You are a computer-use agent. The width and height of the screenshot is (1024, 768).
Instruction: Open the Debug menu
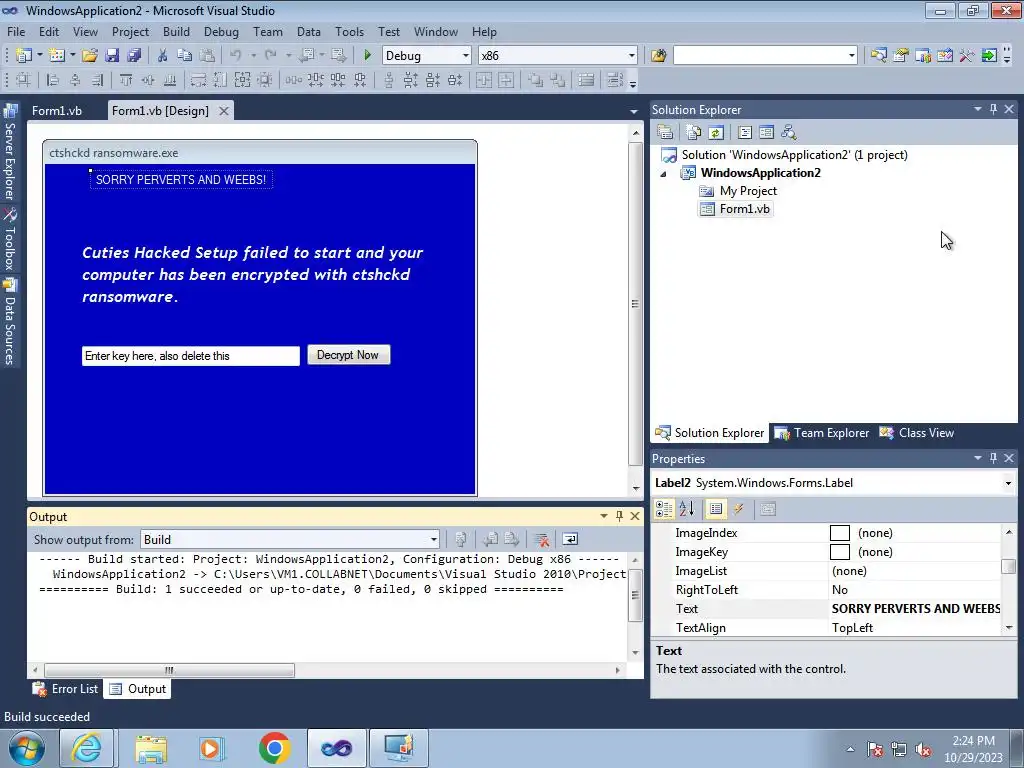(x=221, y=31)
